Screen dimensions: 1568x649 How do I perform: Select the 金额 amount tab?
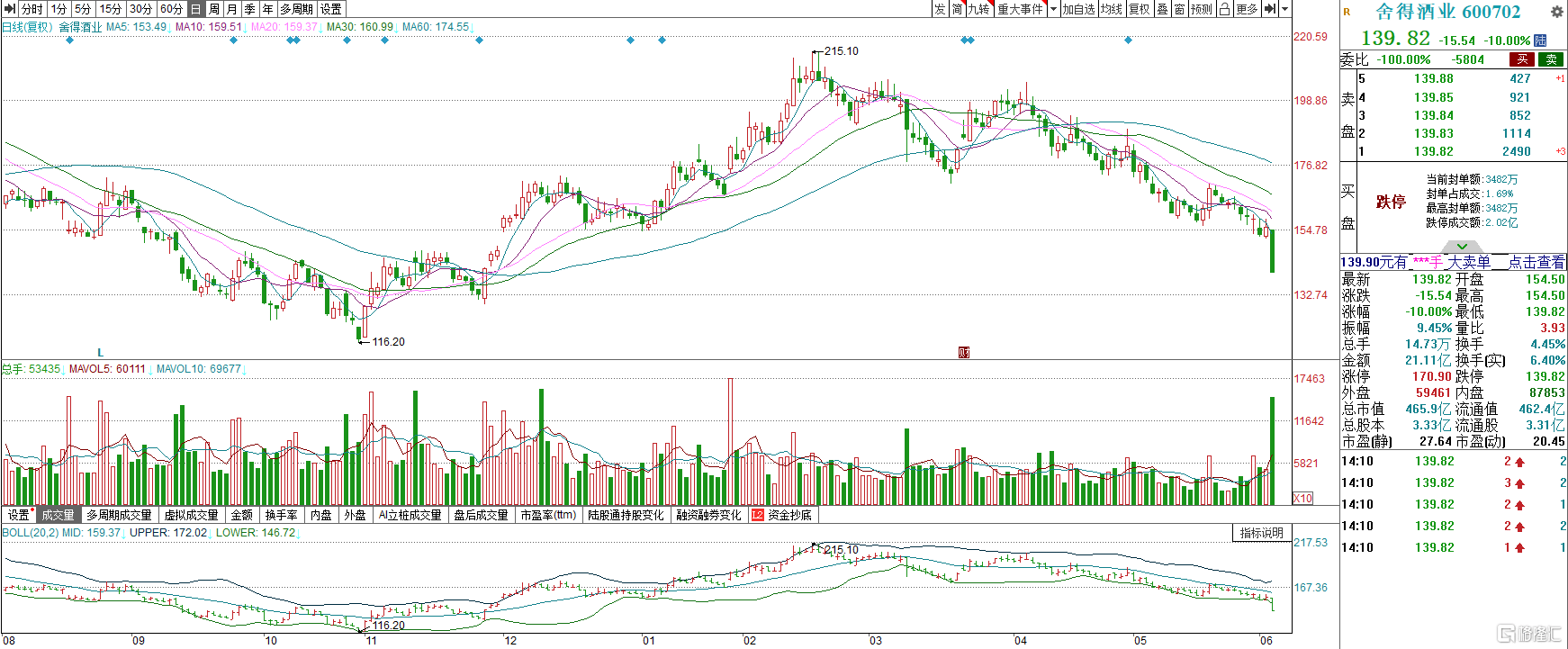click(x=242, y=515)
